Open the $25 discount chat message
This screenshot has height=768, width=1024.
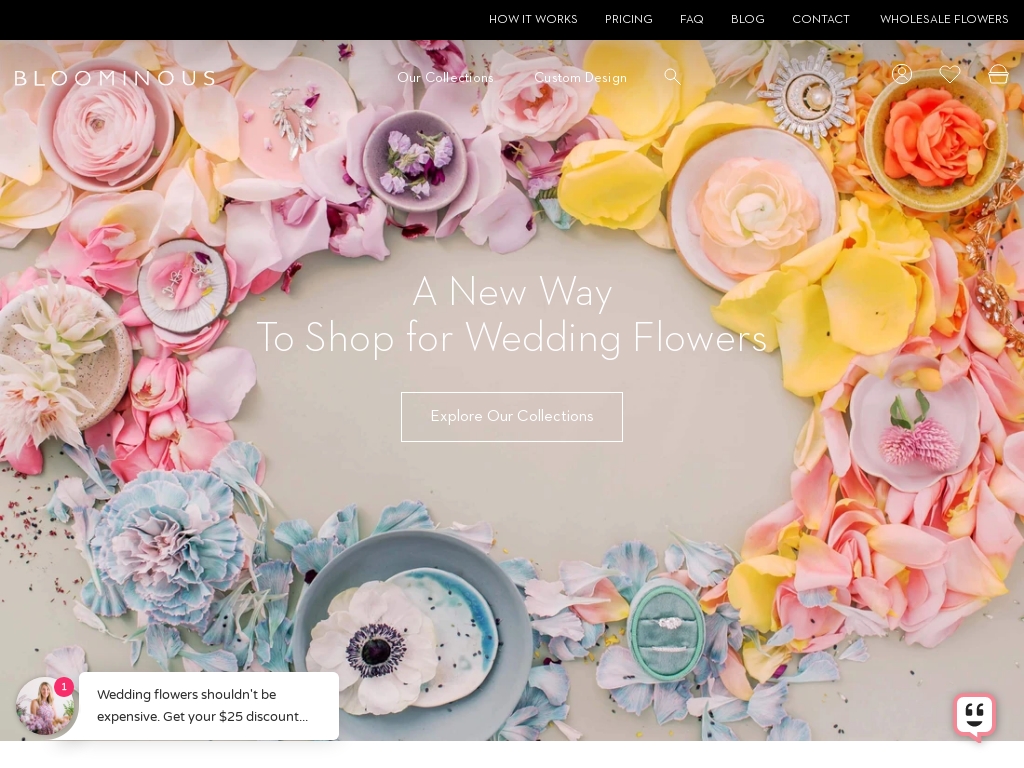(207, 706)
